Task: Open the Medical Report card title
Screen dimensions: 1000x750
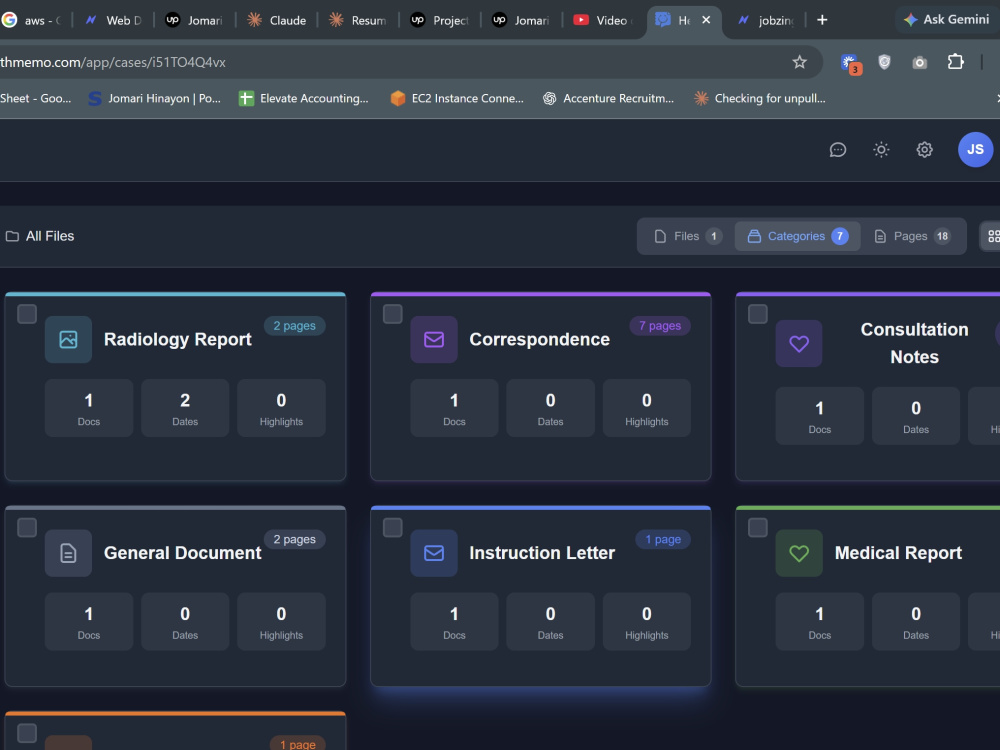Action: (x=898, y=553)
